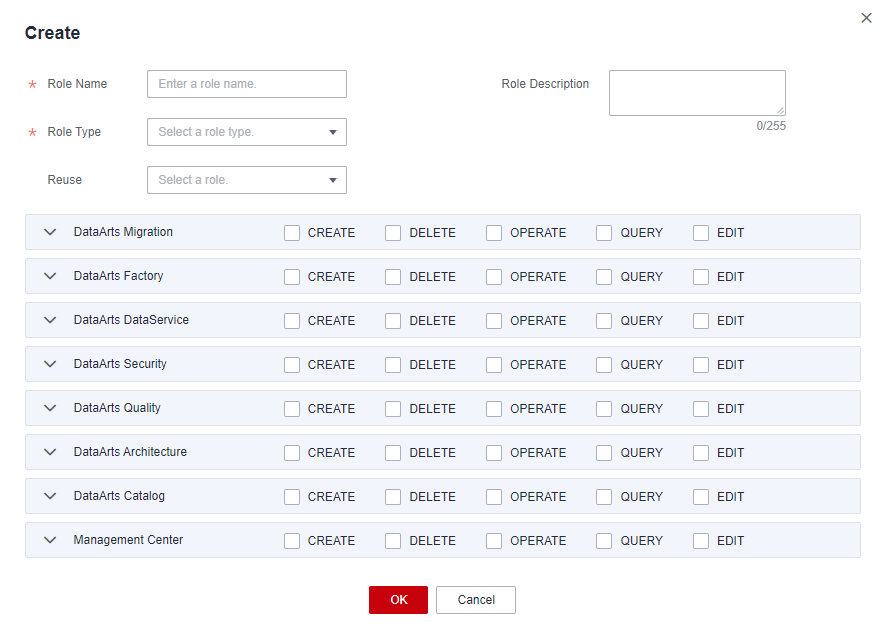Open the Role Type dropdown
This screenshot has height=637, width=885.
tap(246, 132)
